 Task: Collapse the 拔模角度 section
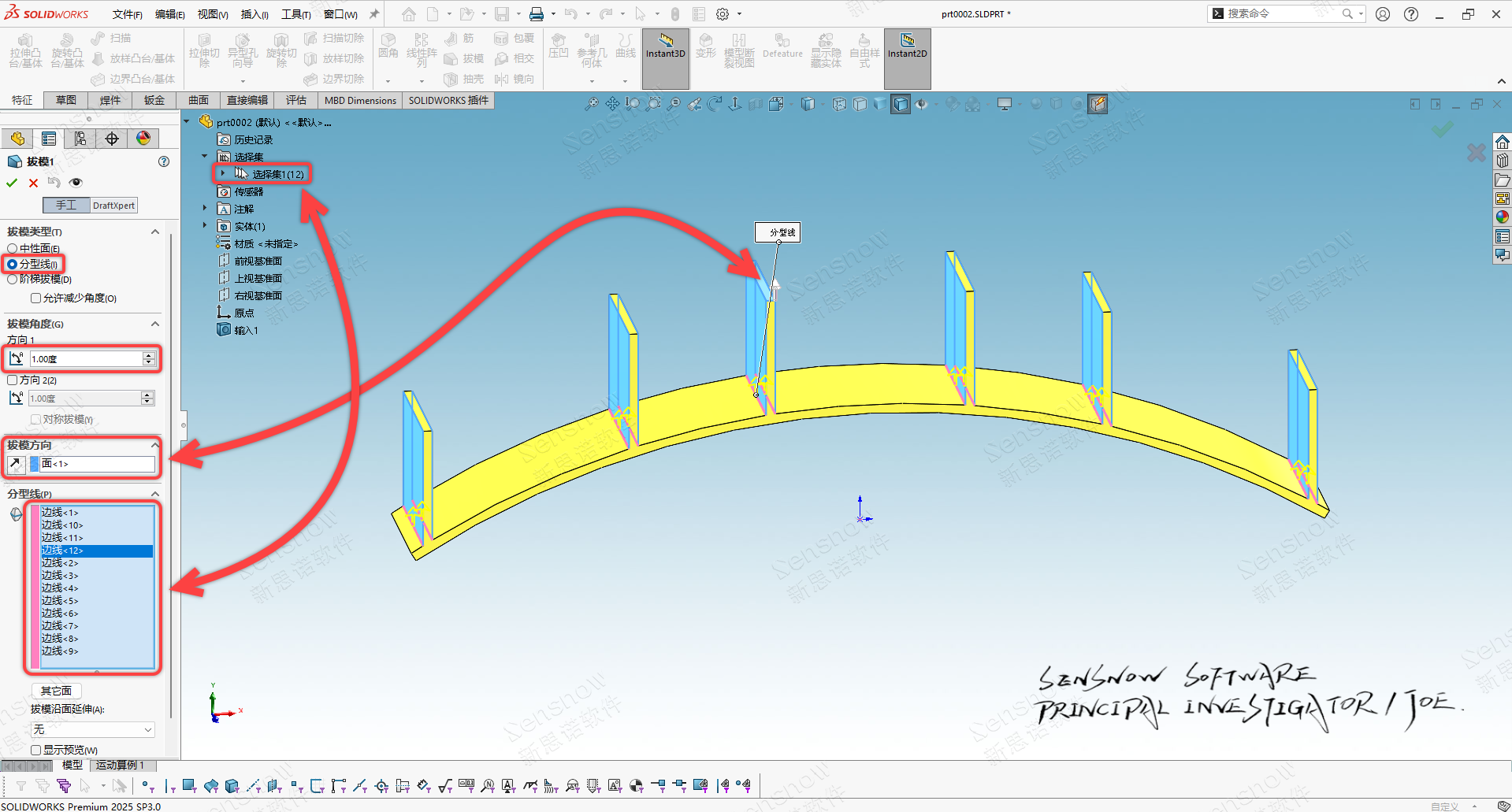[155, 324]
